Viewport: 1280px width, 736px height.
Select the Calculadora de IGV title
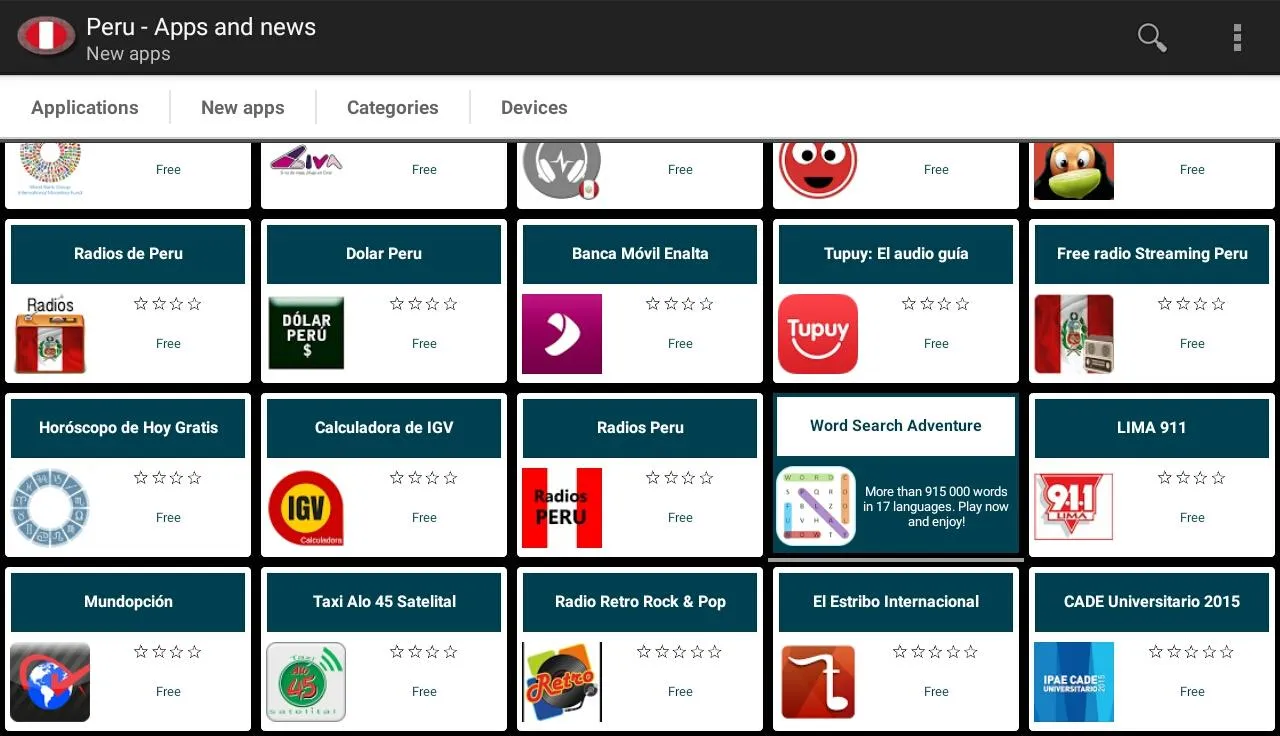(384, 428)
